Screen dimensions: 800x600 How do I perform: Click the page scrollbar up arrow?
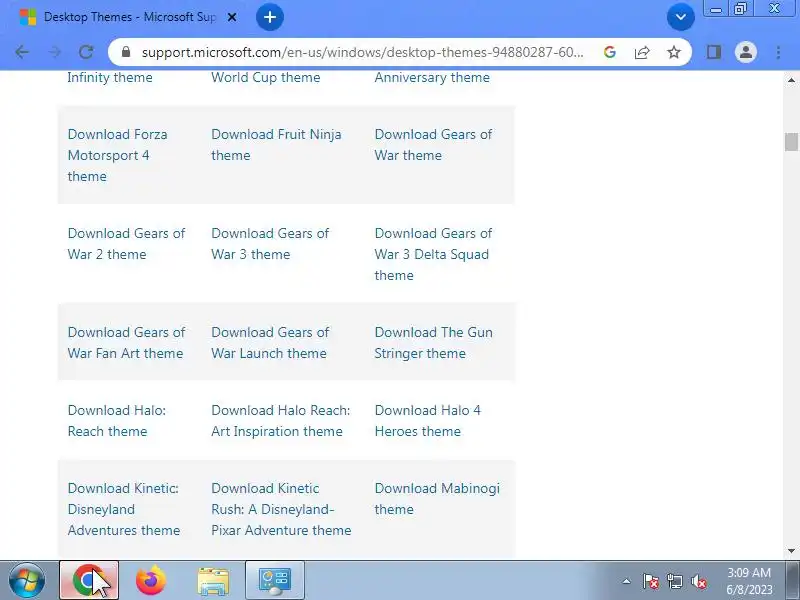[791, 80]
